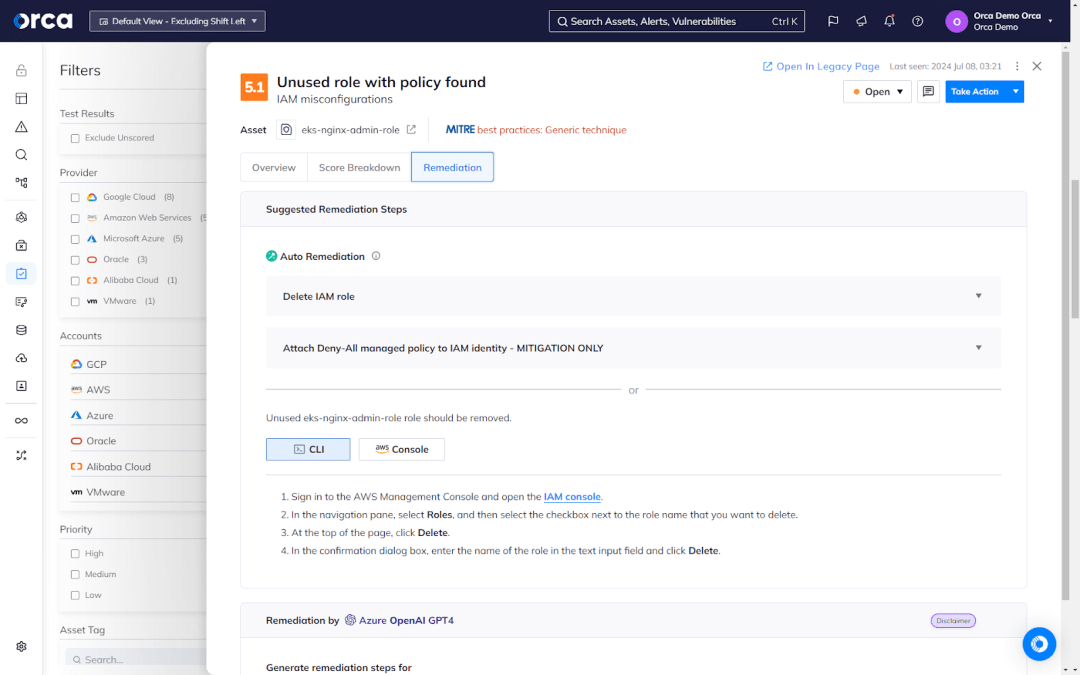The width and height of the screenshot is (1080, 675).
Task: Expand Attach Deny-All managed policy section
Action: [x=633, y=348]
